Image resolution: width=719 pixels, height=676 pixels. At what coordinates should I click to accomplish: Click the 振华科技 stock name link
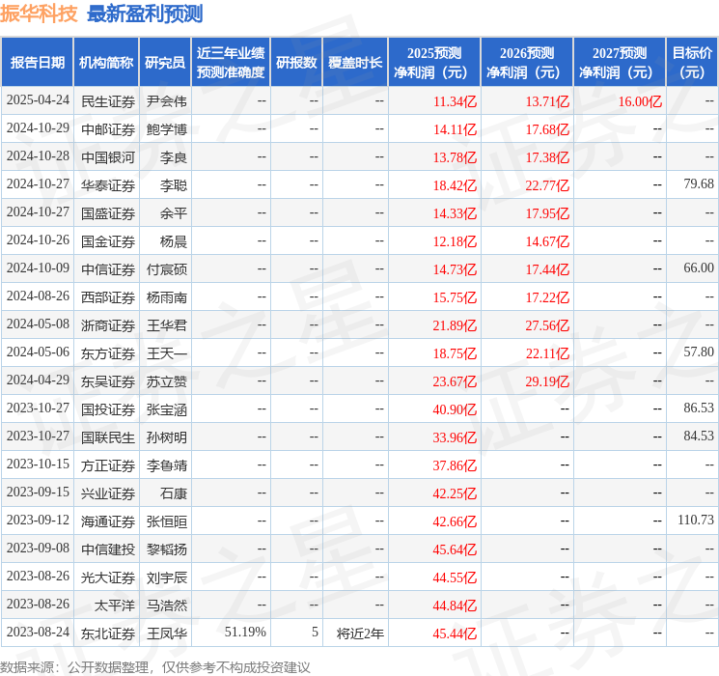[x=40, y=14]
